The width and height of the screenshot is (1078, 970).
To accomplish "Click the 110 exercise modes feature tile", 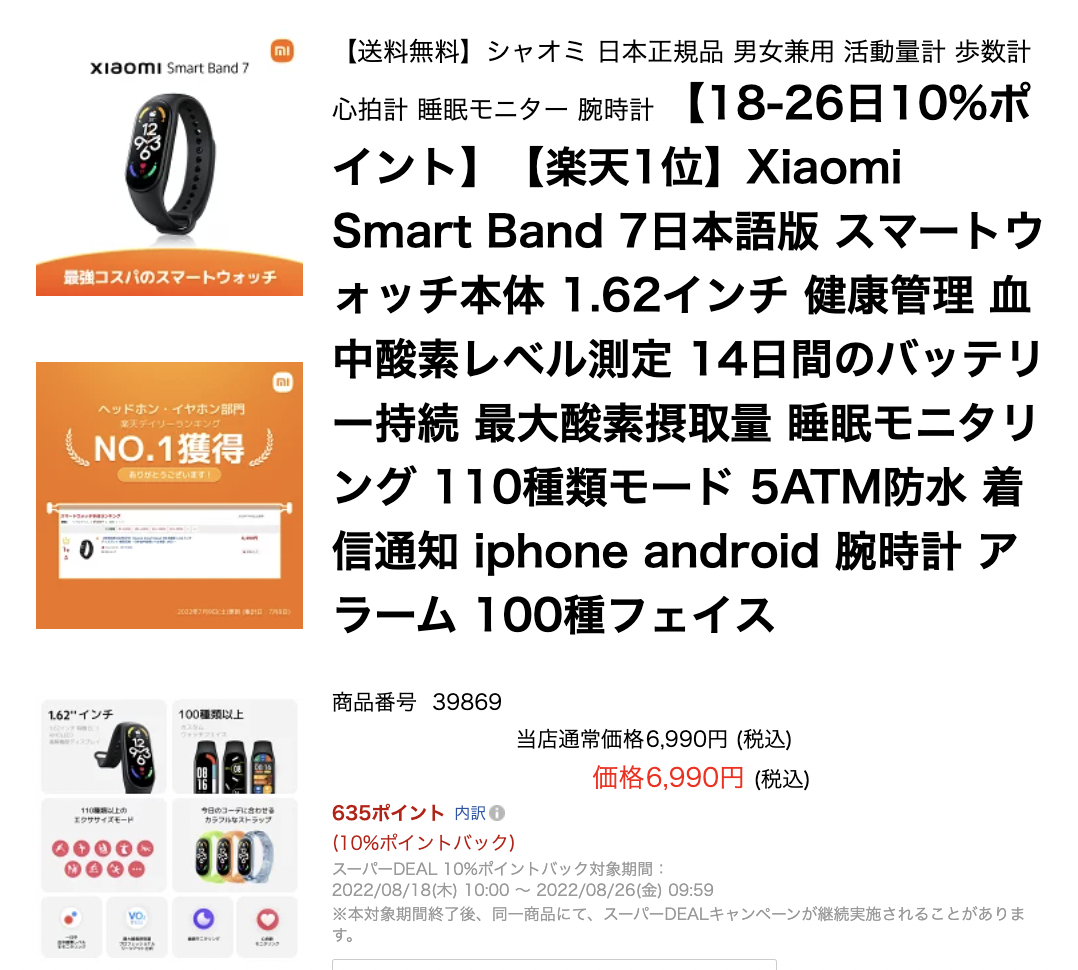I will coord(104,845).
